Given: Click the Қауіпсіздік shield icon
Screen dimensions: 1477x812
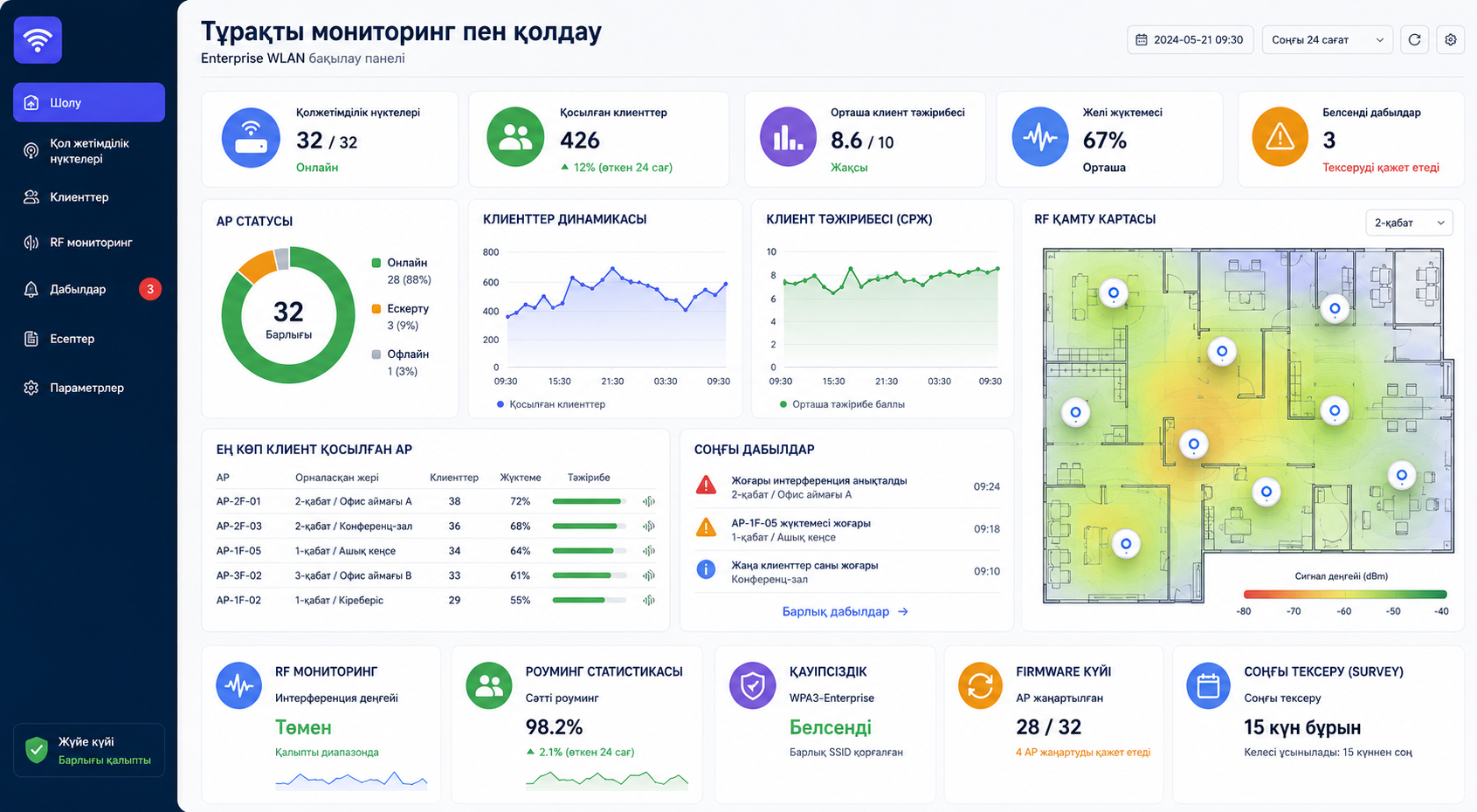Looking at the screenshot, I should coord(752,685).
